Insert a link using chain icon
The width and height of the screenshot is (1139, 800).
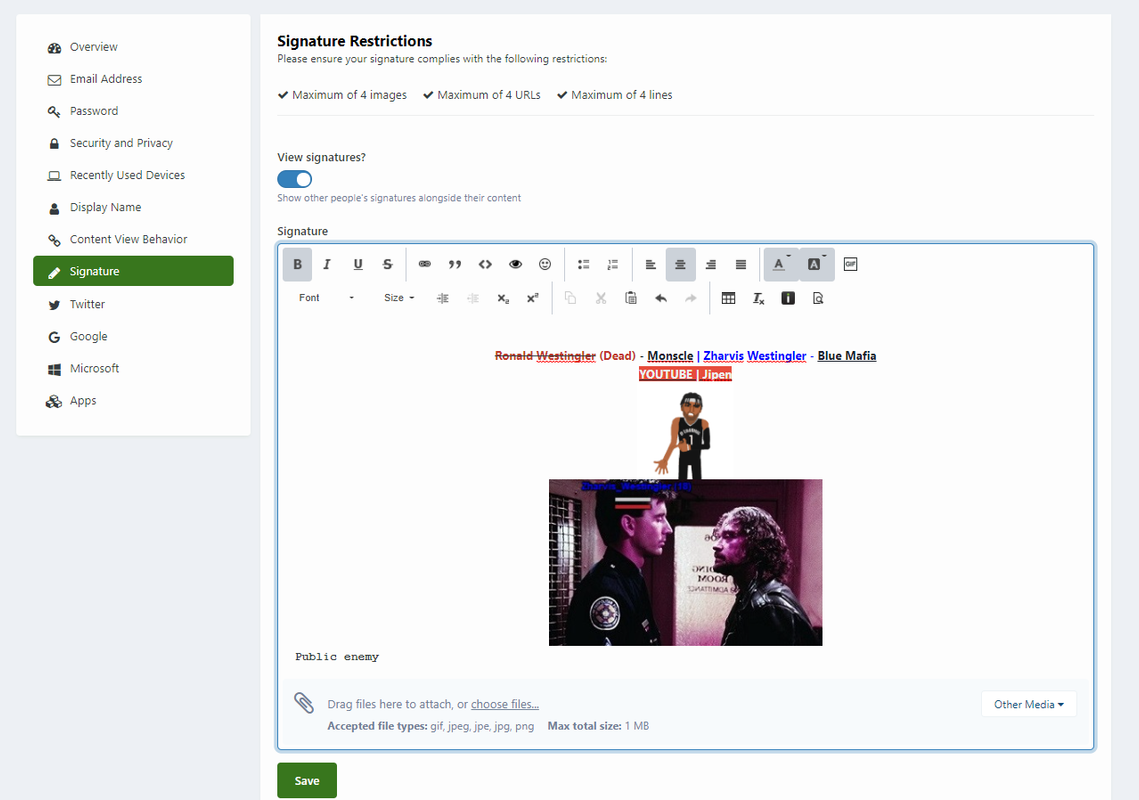tap(425, 264)
